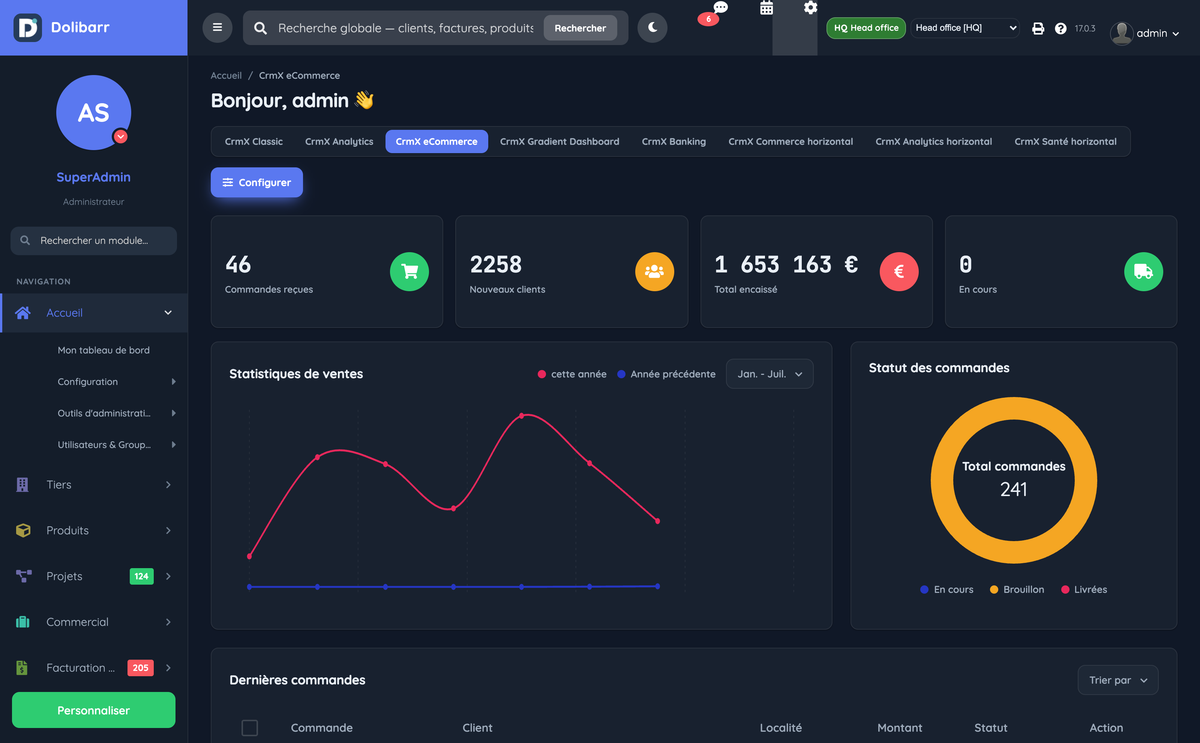The width and height of the screenshot is (1200, 743).
Task: Click the Tiers building icon
Action: (23, 485)
